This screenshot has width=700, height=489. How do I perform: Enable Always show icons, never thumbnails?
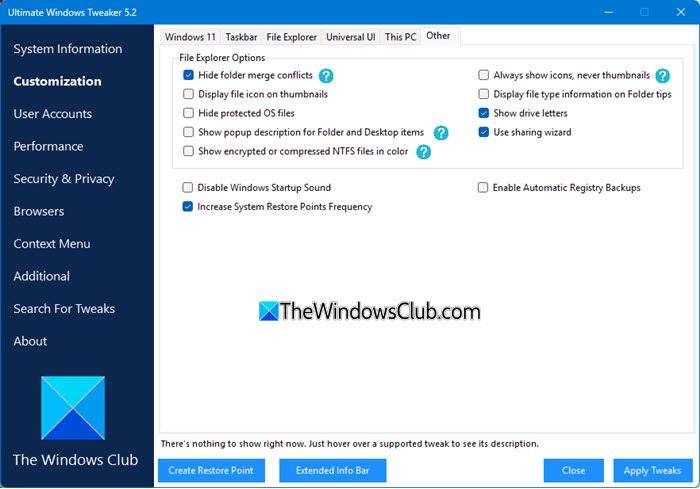(x=483, y=75)
